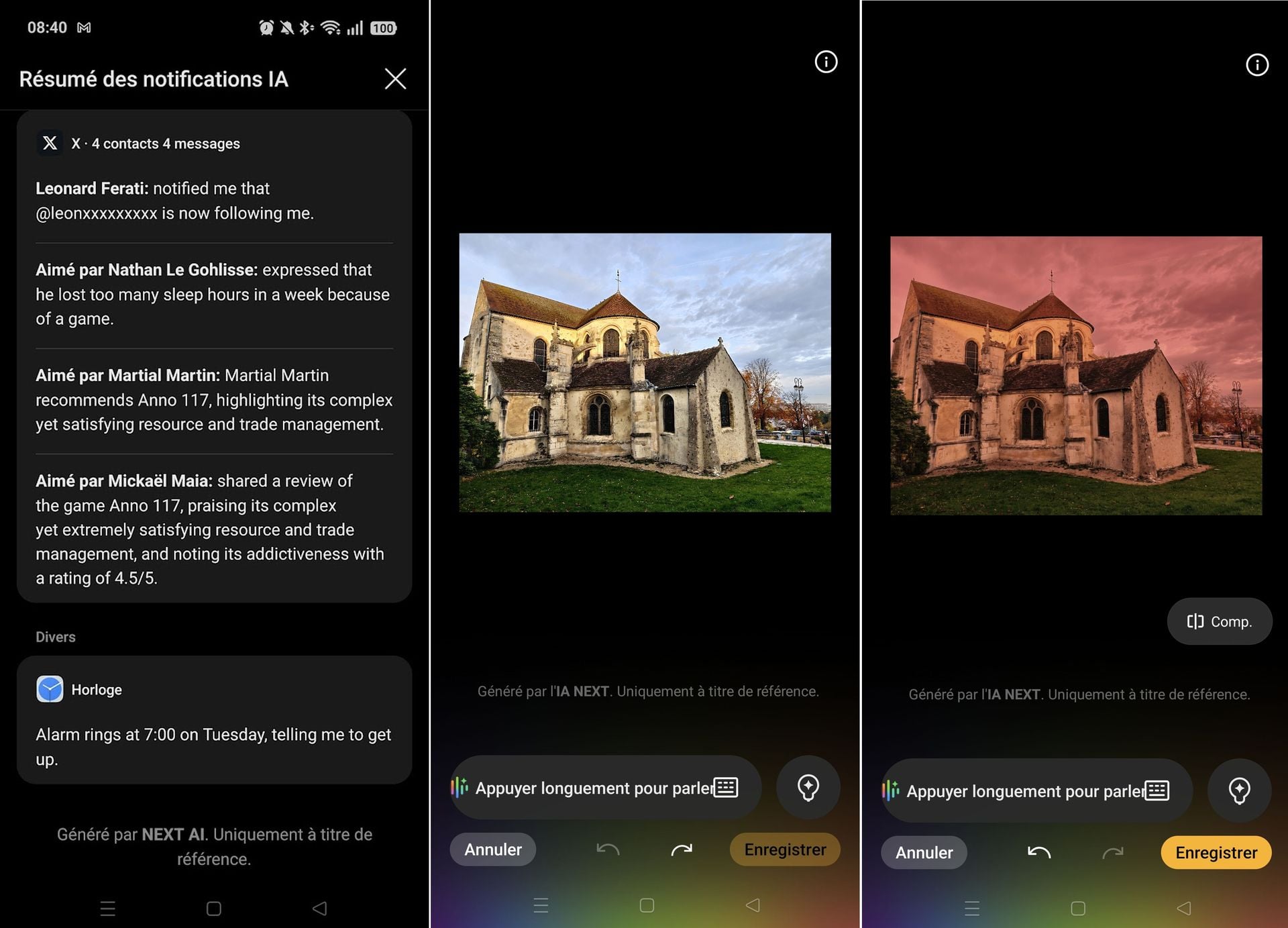The width and height of the screenshot is (1288, 928).
Task: Tap the recent apps nav icon on left screen
Action: pyautogui.click(x=107, y=909)
